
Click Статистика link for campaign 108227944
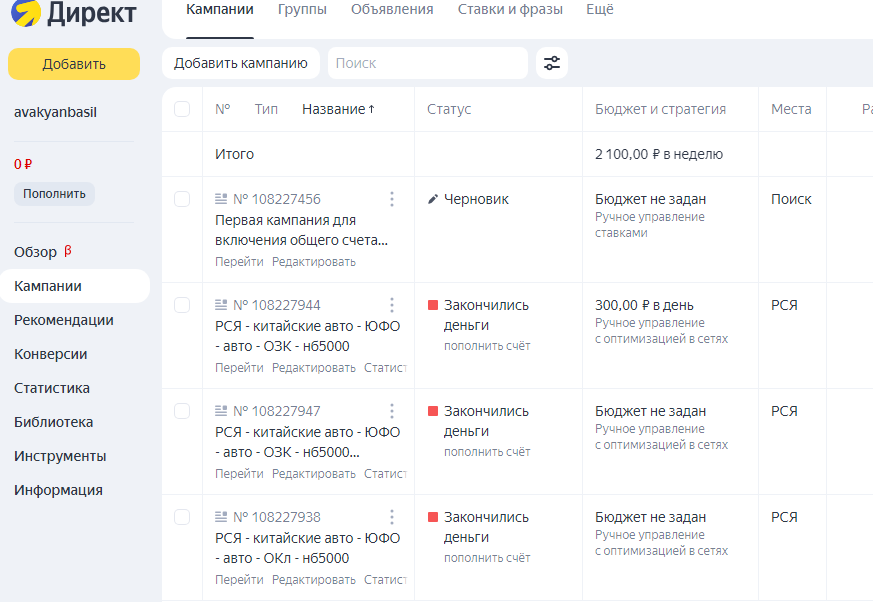pos(385,368)
